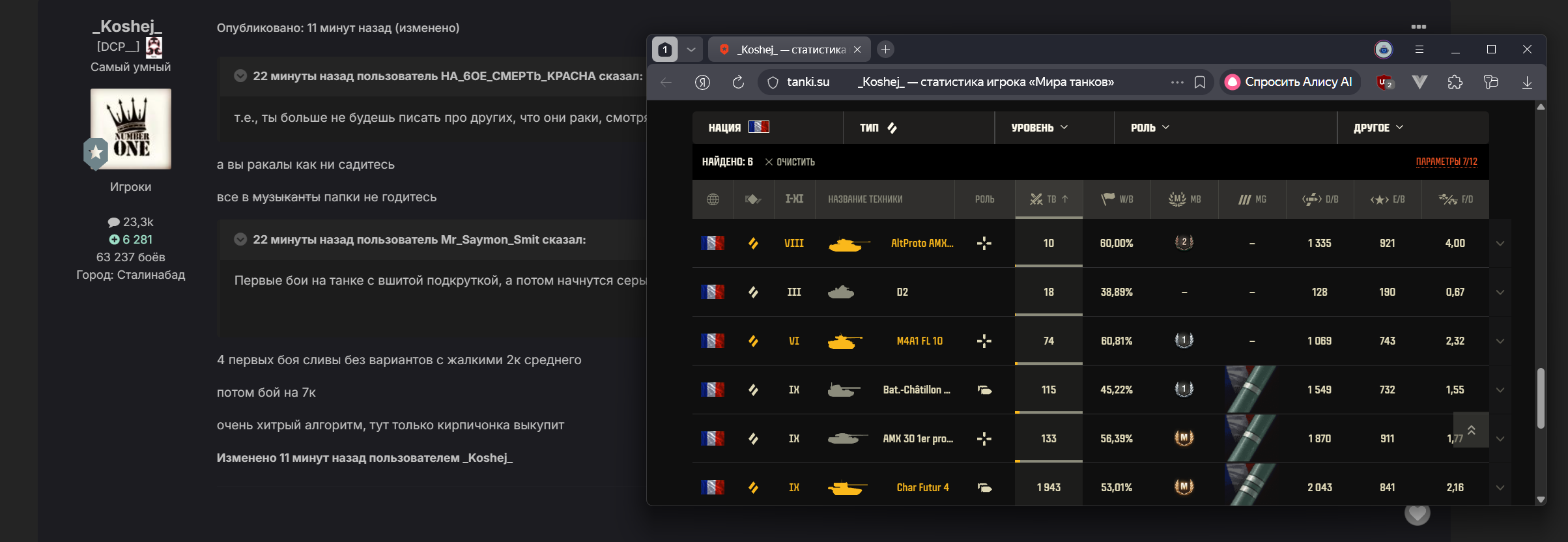Open the browser extensions puzzle icon
This screenshot has width=1568, height=542.
pos(1455,82)
